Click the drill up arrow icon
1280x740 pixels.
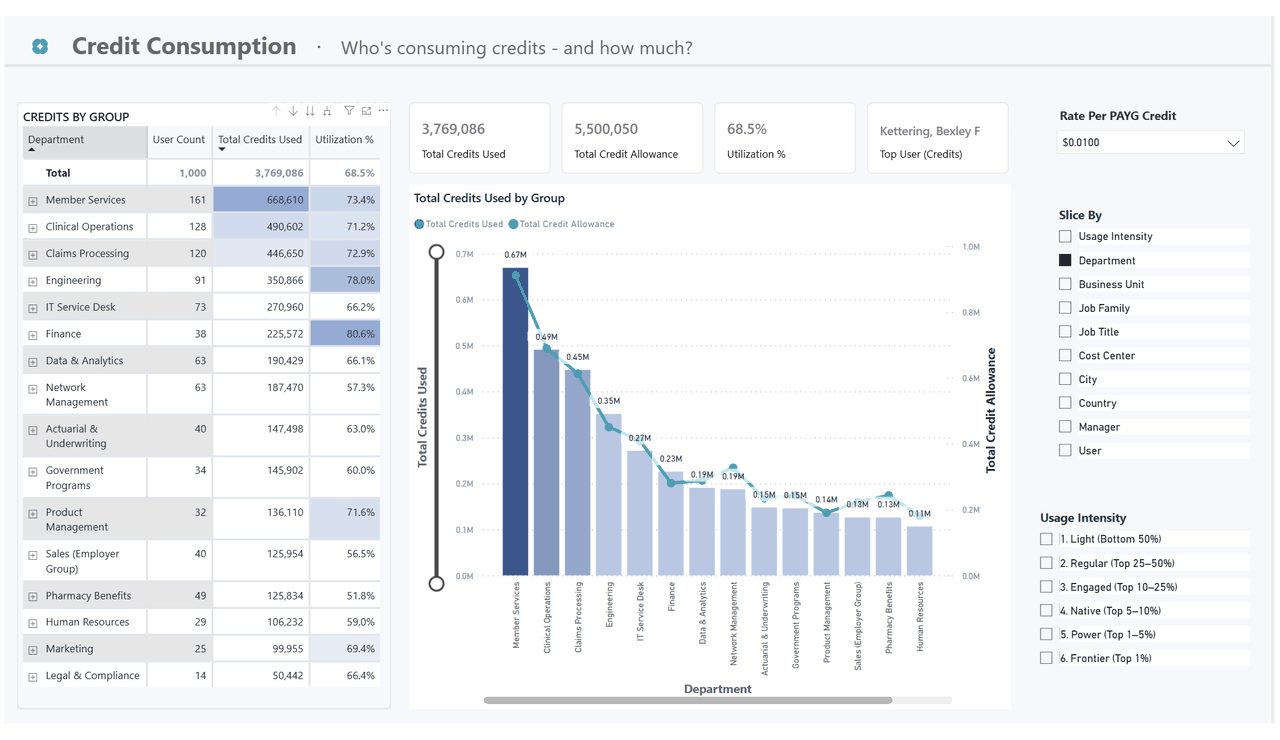pyautogui.click(x=276, y=111)
